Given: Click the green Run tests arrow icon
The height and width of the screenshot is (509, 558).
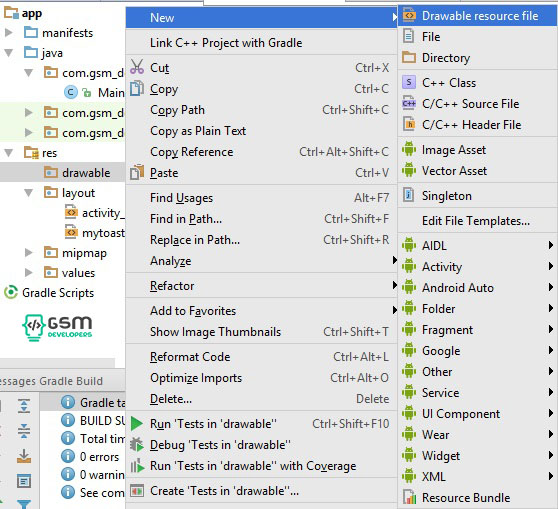Looking at the screenshot, I should [x=137, y=424].
